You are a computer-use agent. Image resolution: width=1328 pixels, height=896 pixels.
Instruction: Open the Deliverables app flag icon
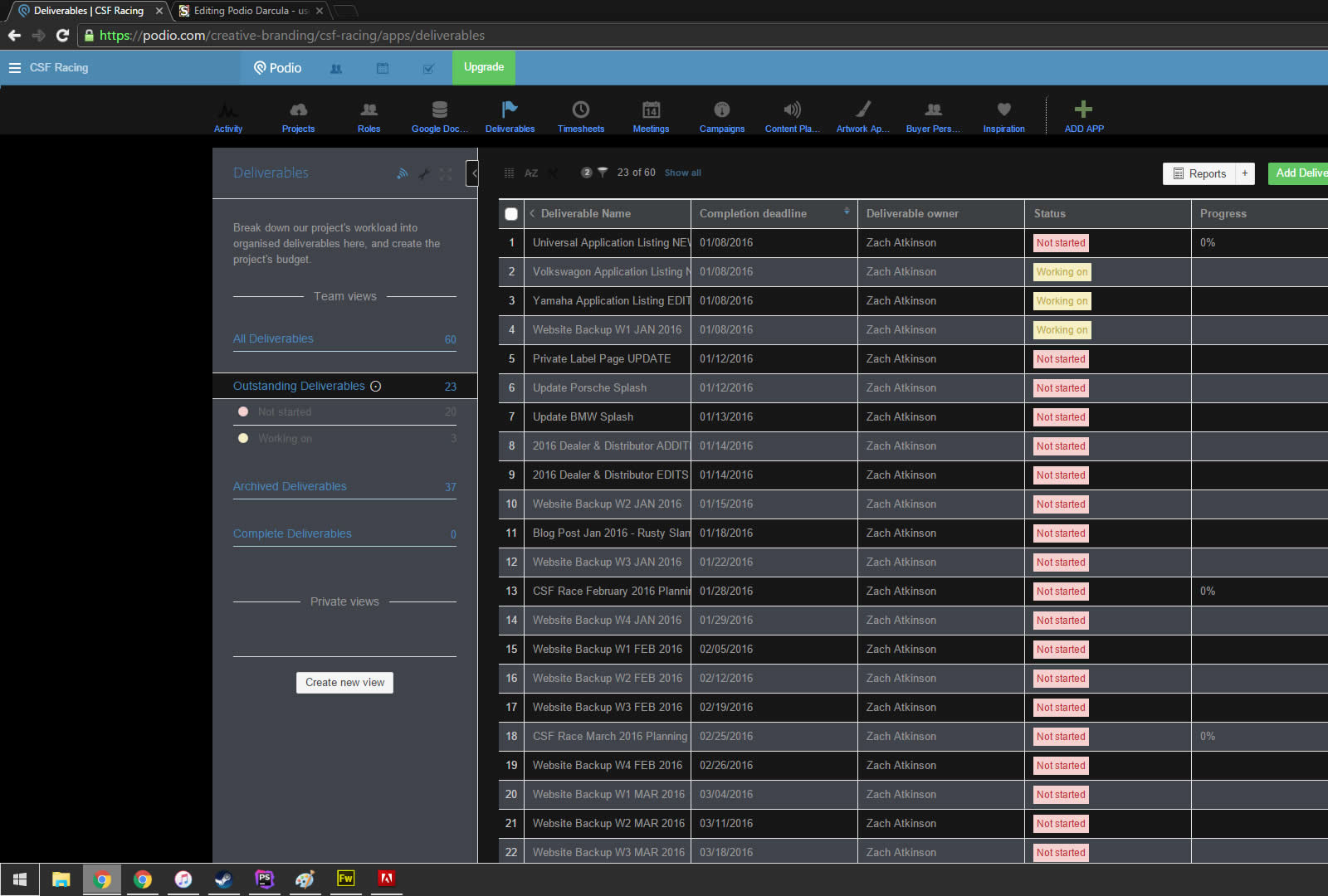tap(510, 110)
